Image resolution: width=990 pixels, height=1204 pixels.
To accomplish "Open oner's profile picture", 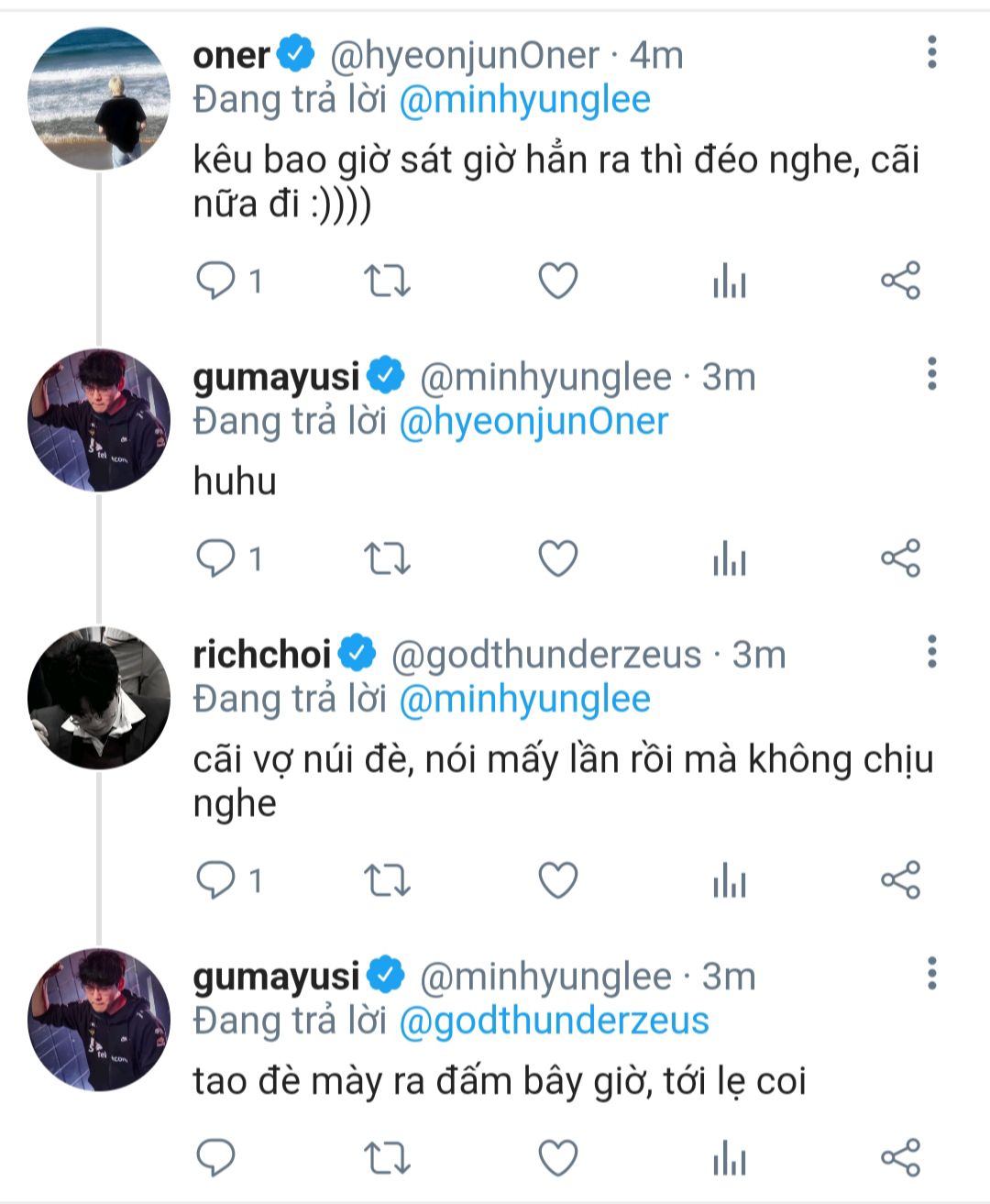I will click(99, 98).
